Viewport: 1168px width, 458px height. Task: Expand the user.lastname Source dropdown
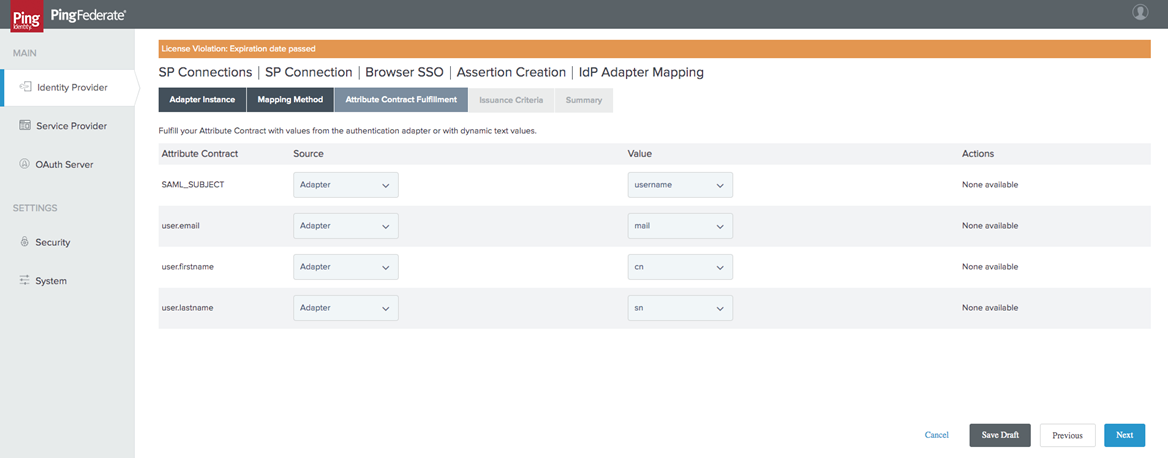point(346,308)
